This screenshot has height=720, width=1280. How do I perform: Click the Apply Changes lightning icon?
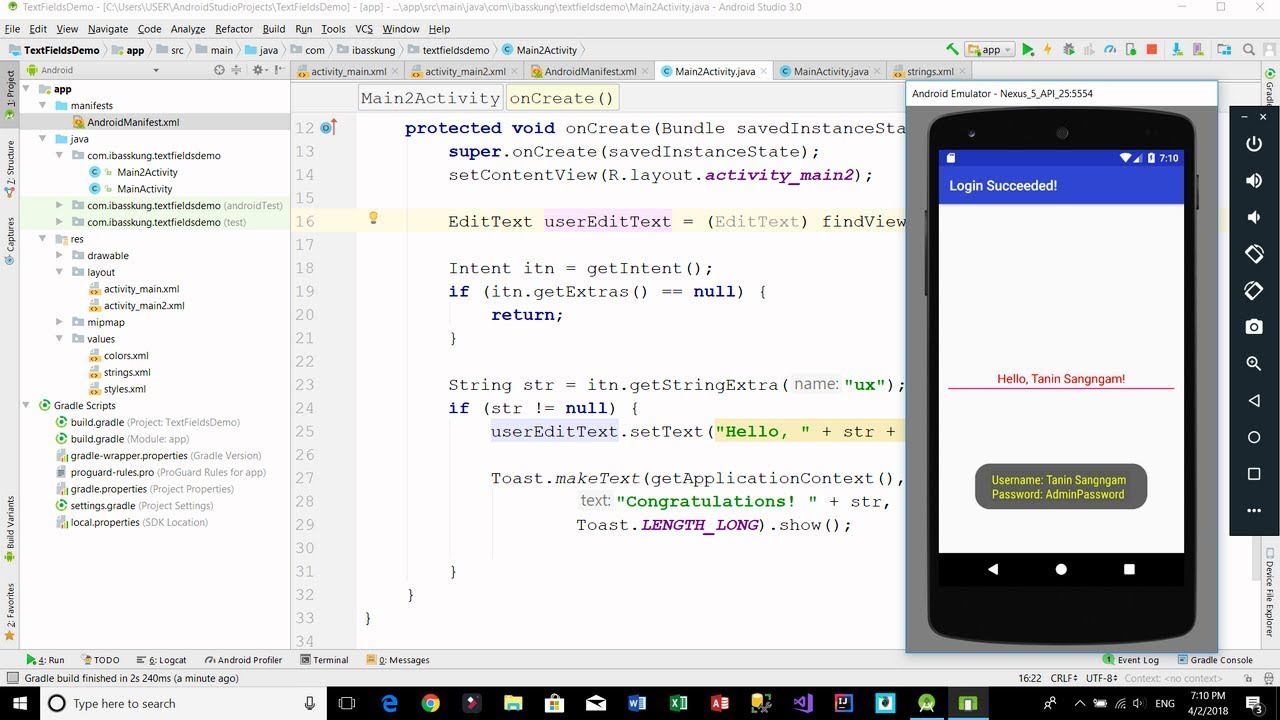pos(1048,49)
